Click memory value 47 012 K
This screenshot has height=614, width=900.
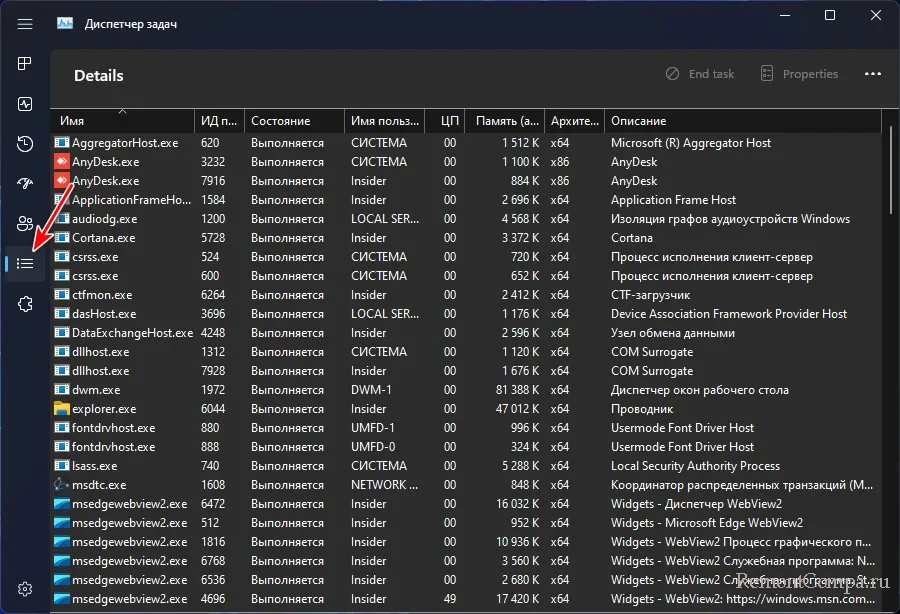518,409
